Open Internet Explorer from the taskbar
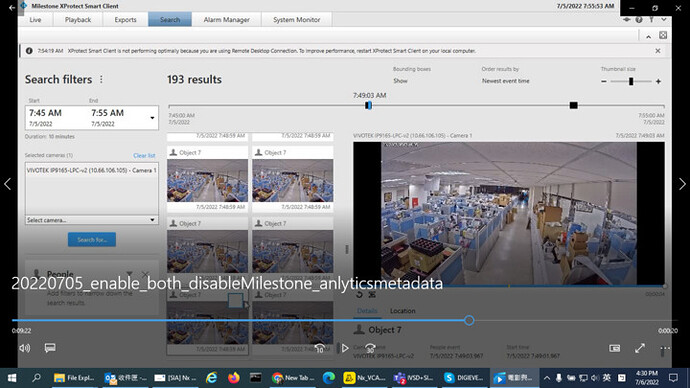The height and width of the screenshot is (388, 690). (212, 378)
